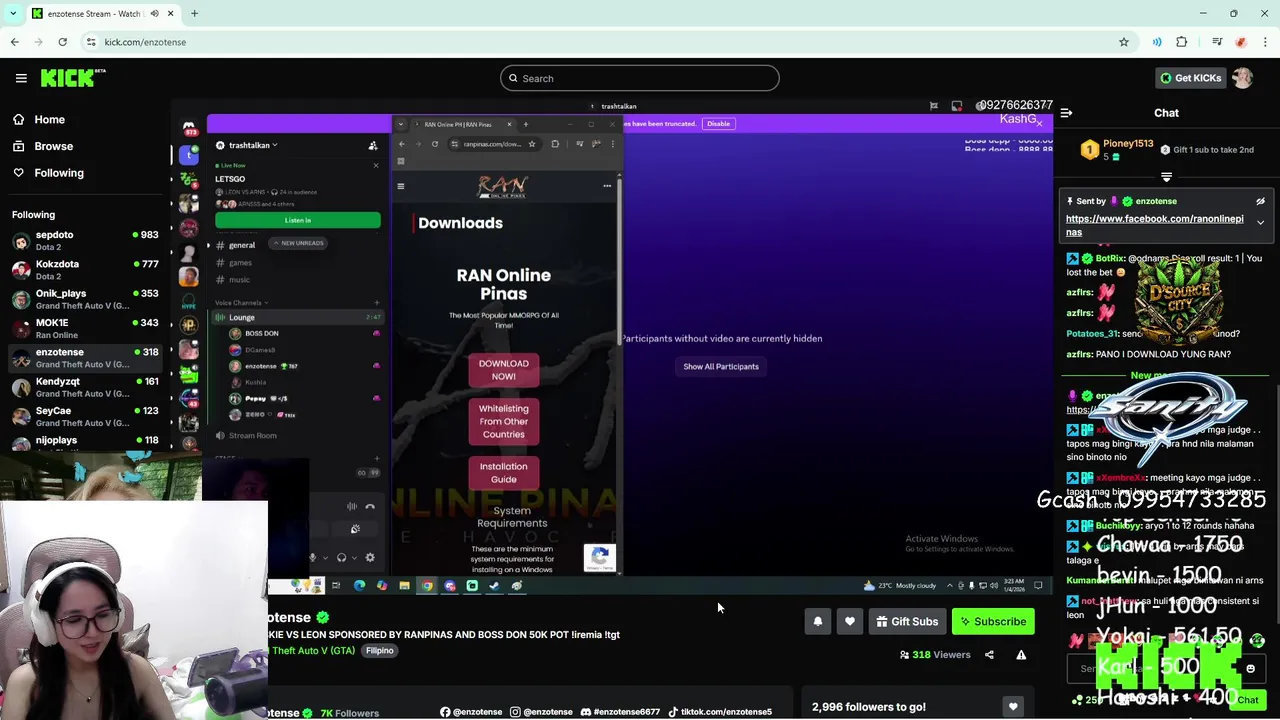This screenshot has height=720, width=1280.
Task: Open the Discord #enzotense6677 link
Action: click(620, 712)
